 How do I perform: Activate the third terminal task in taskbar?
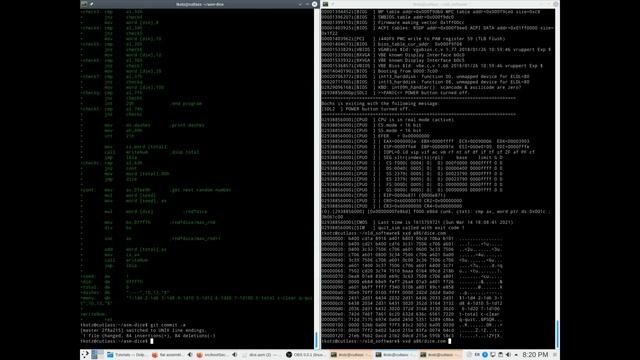(440, 355)
